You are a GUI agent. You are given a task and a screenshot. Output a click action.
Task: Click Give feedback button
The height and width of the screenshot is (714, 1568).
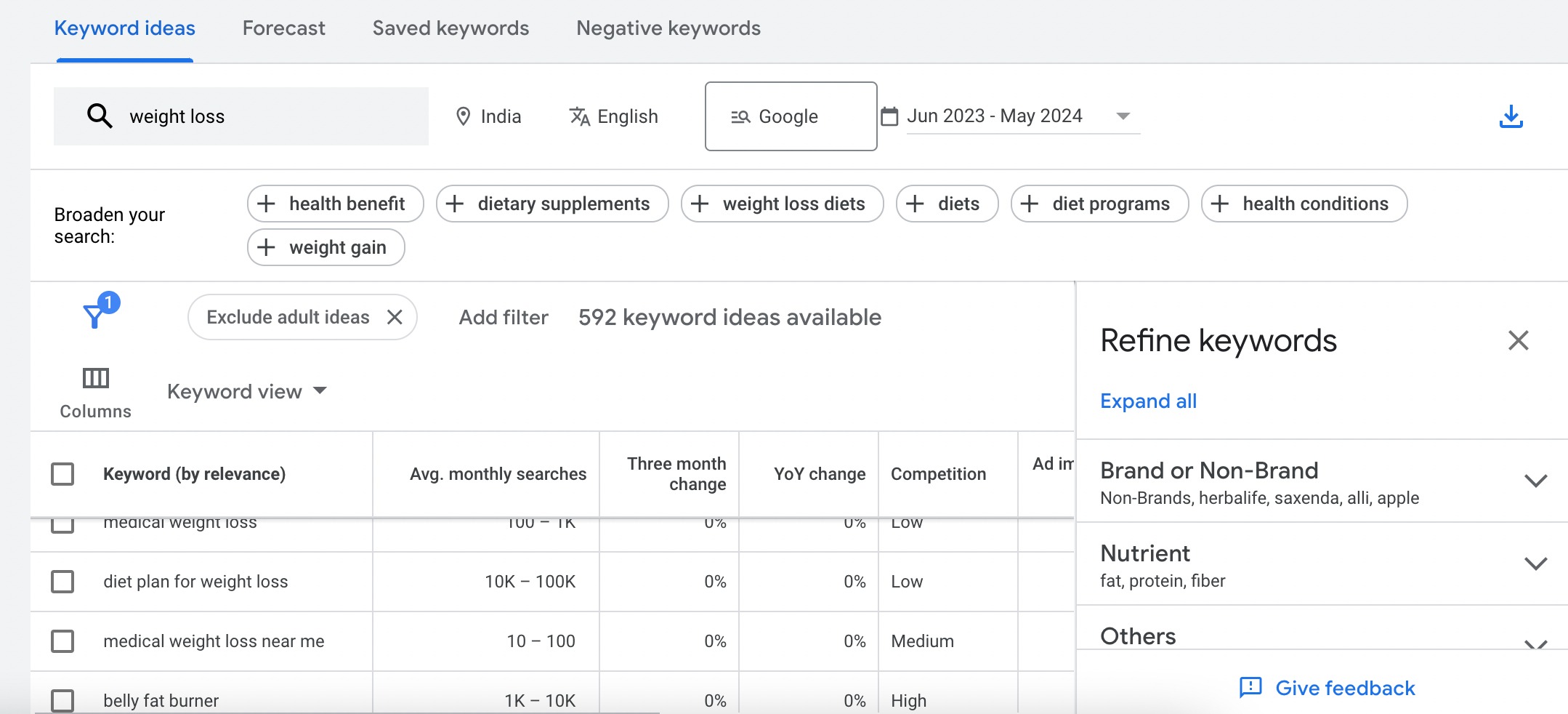click(1327, 688)
